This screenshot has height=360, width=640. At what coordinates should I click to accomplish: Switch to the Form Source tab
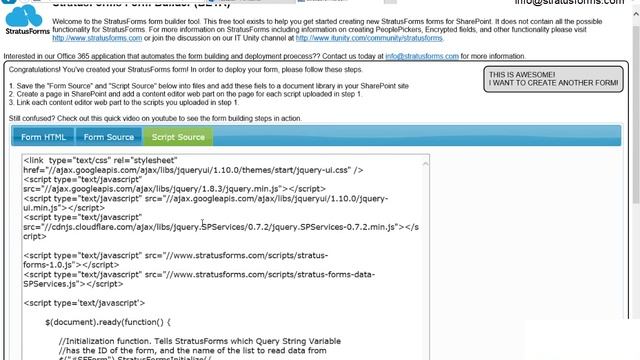click(x=109, y=137)
